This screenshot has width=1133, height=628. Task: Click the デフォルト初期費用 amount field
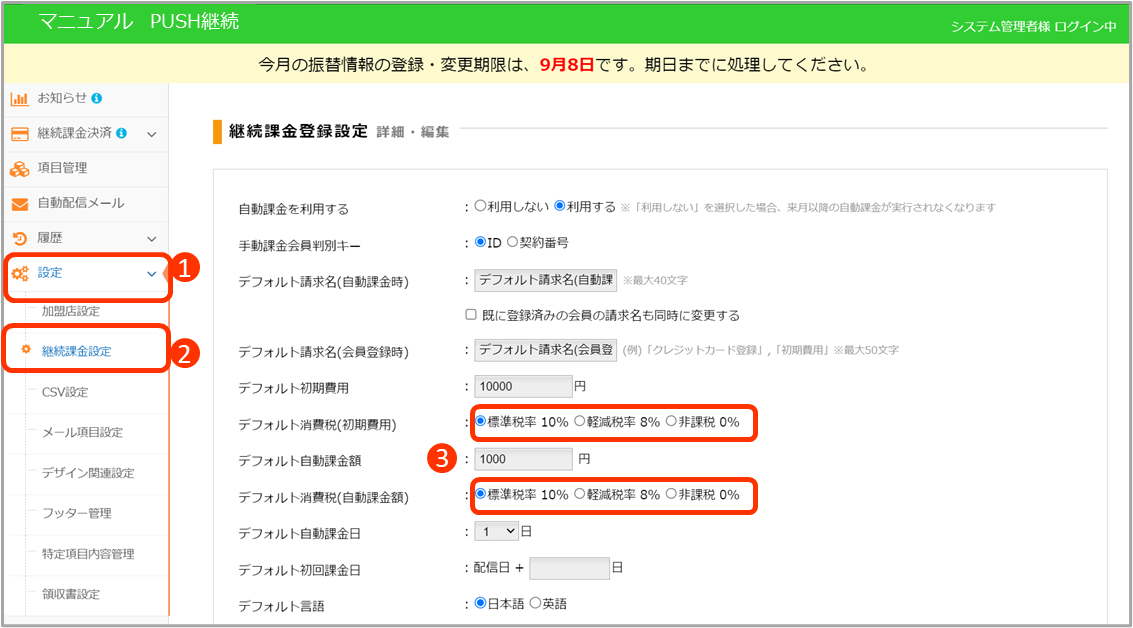tap(524, 386)
